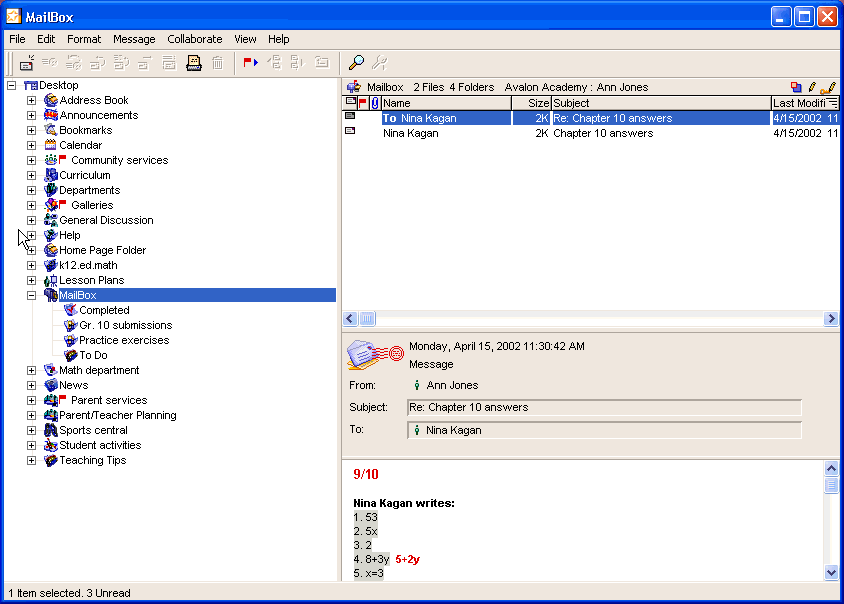Viewport: 844px width, 604px height.
Task: Toggle the flag column header in the list
Action: [362, 103]
